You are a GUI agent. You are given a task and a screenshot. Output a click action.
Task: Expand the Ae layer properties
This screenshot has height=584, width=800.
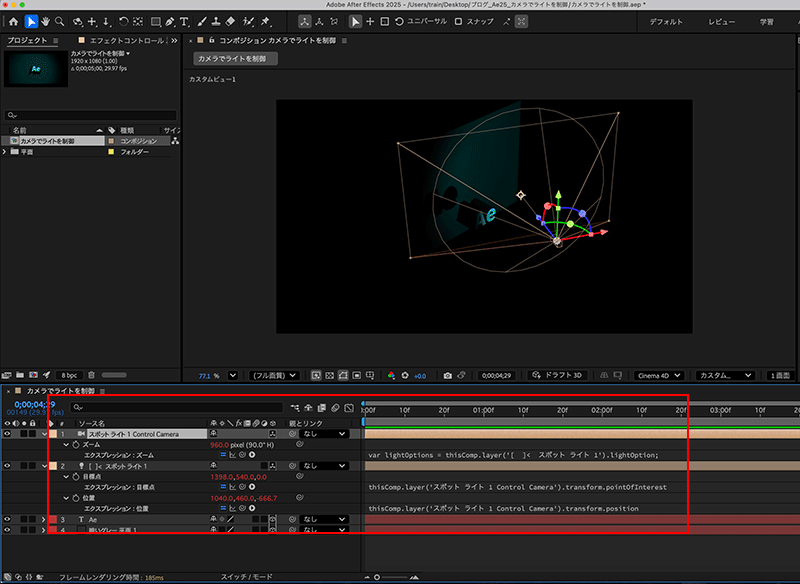[x=43, y=519]
